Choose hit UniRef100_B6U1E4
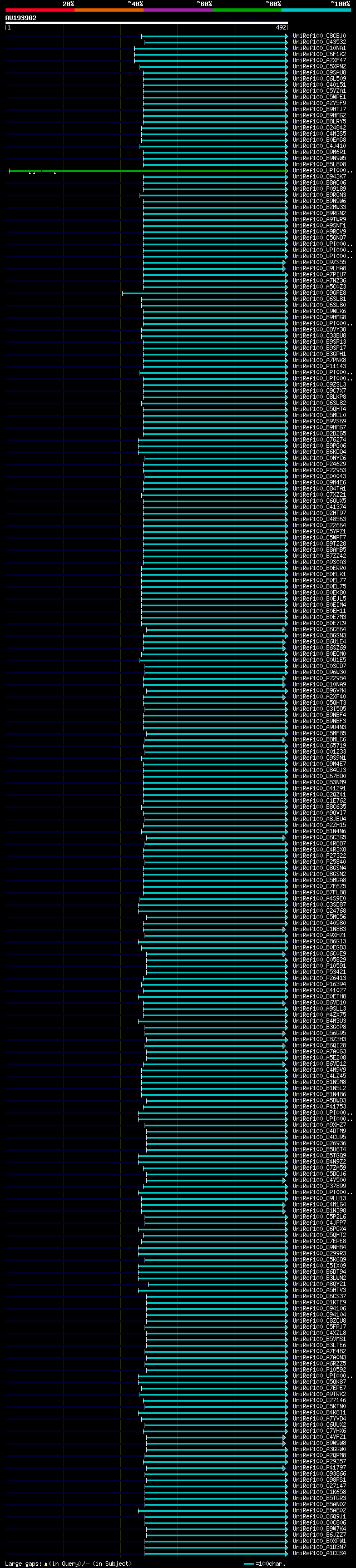The image size is (356, 1568). pos(319,641)
